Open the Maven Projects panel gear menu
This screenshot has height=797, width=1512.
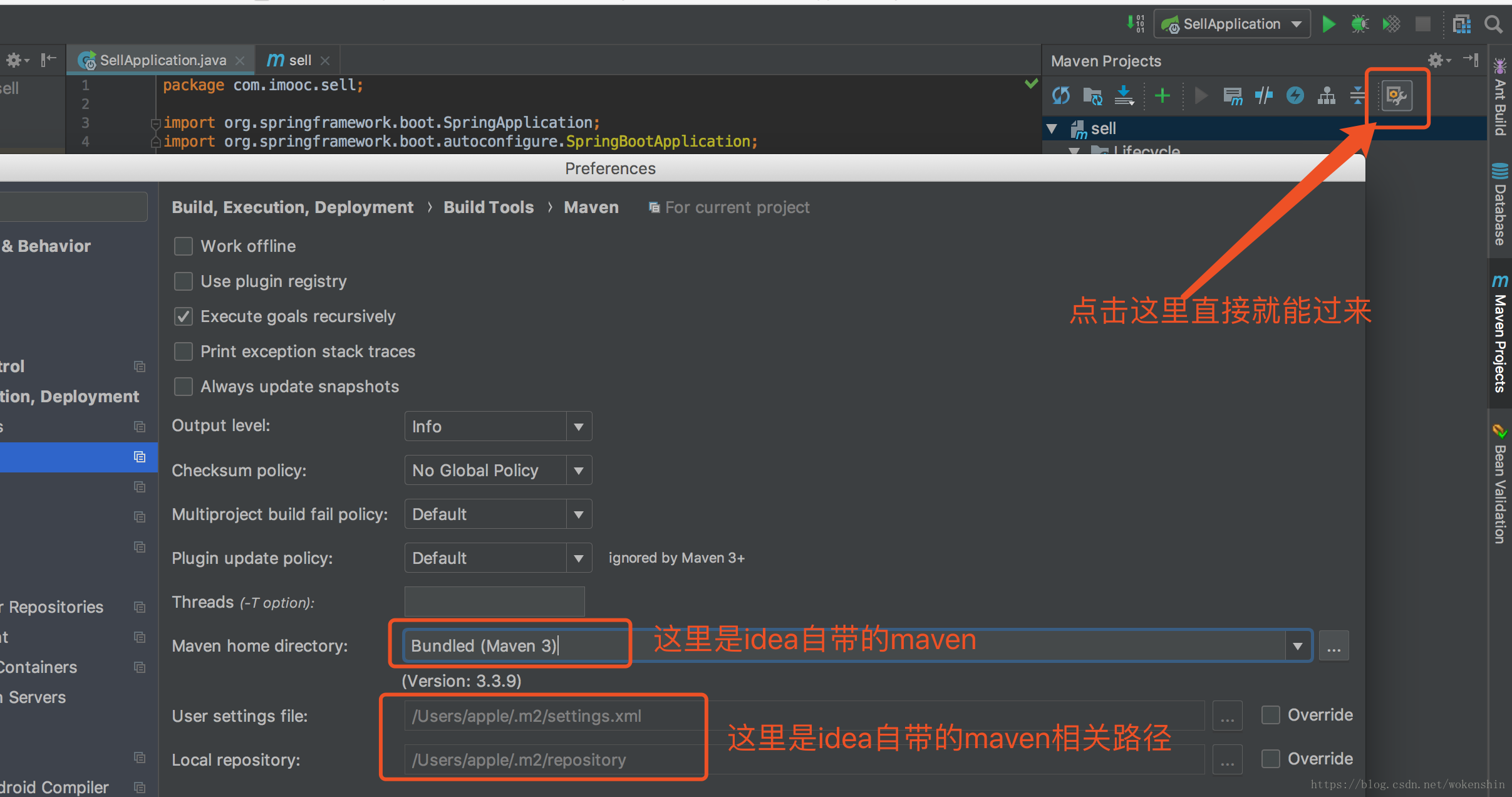1438,60
